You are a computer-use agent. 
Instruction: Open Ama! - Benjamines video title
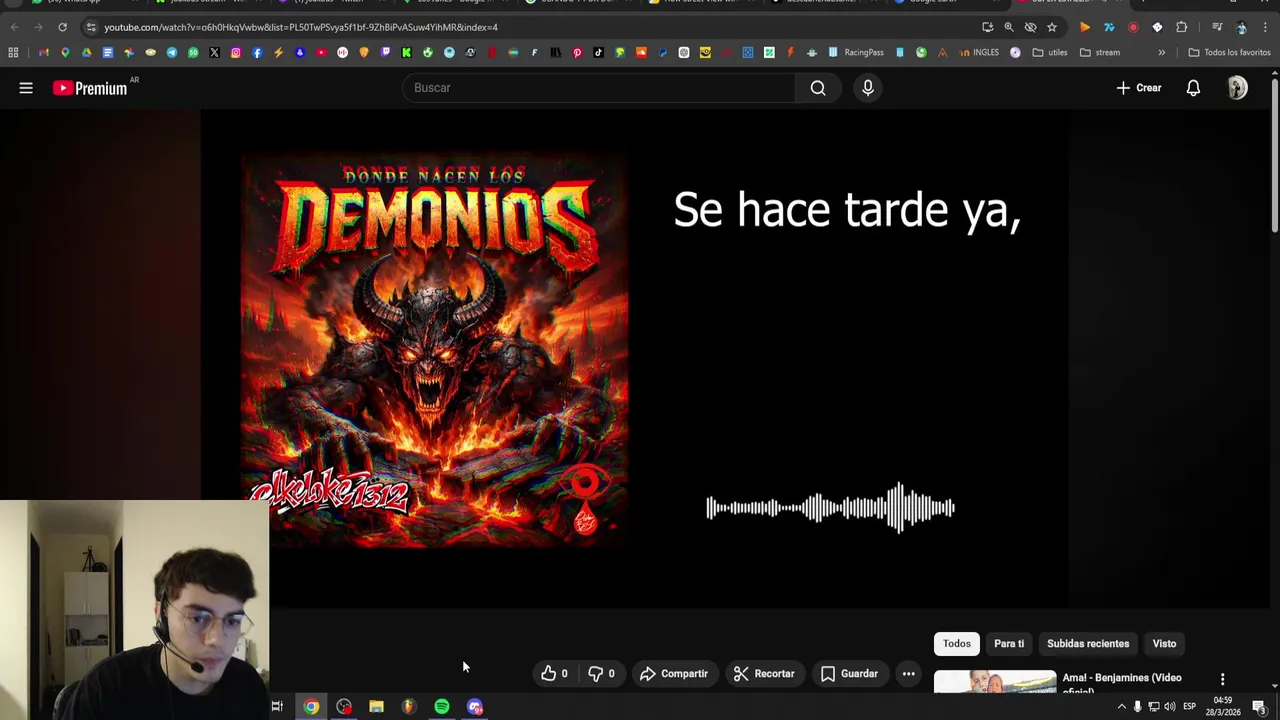[x=1122, y=683]
